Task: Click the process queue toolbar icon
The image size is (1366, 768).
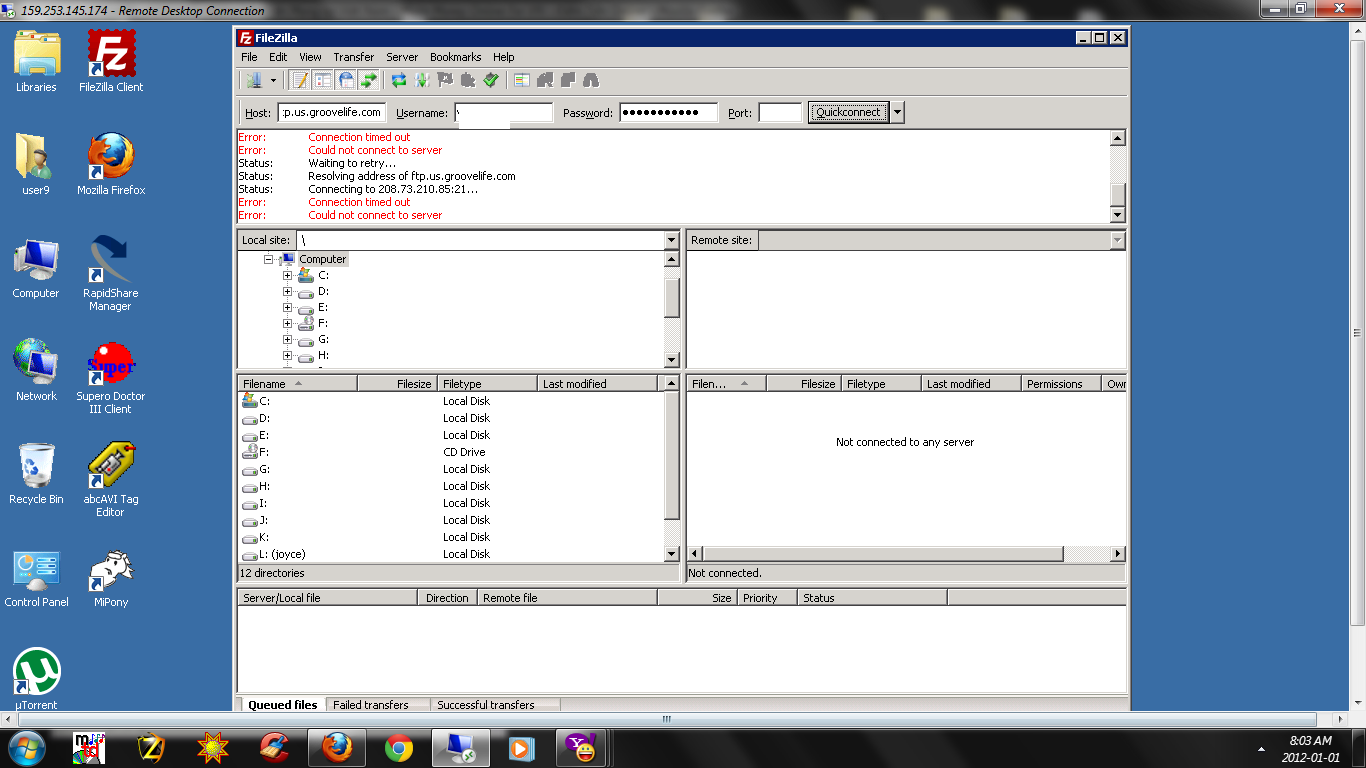Action: pos(422,80)
